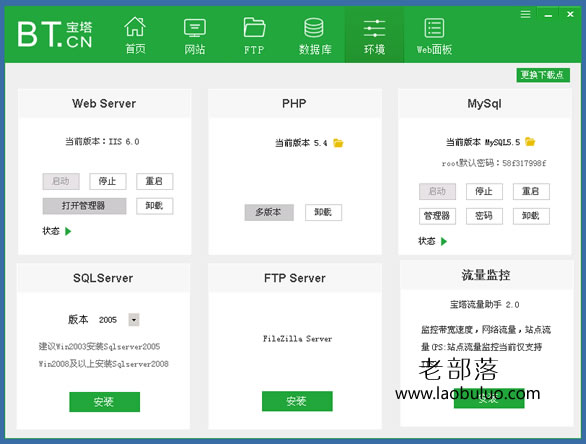Restart MySql with 重启 button
586x444 pixels.
(x=531, y=191)
